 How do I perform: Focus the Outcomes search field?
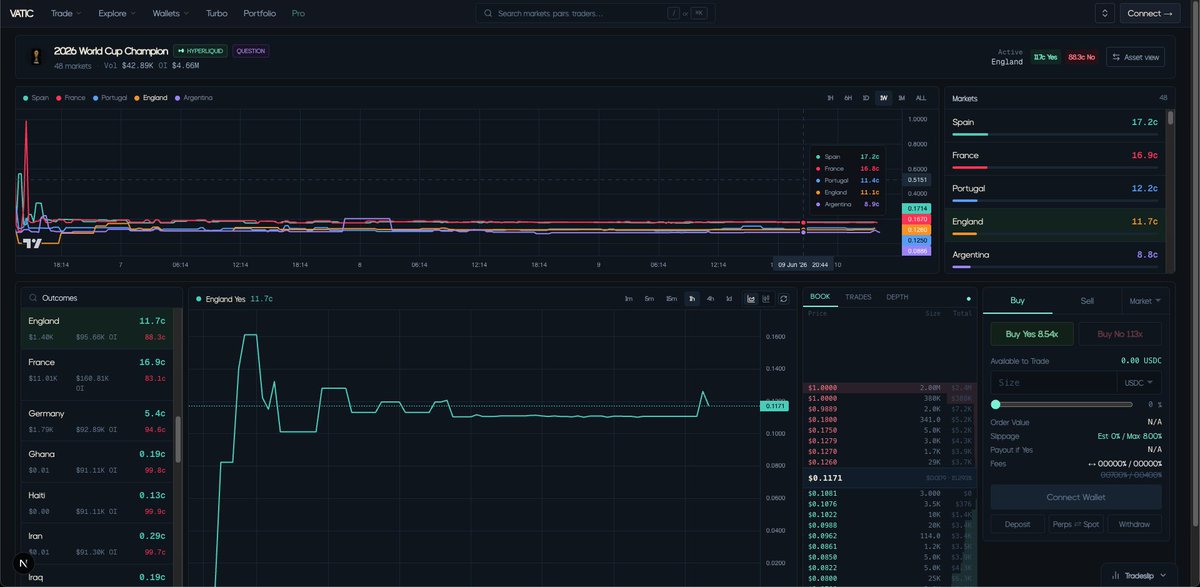click(x=102, y=298)
